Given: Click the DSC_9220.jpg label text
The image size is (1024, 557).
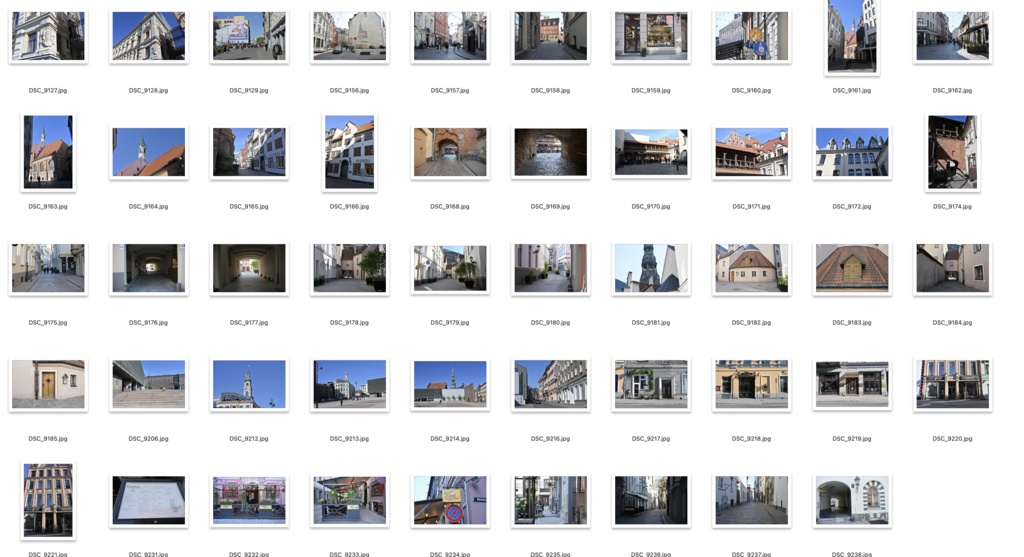Looking at the screenshot, I should [952, 439].
